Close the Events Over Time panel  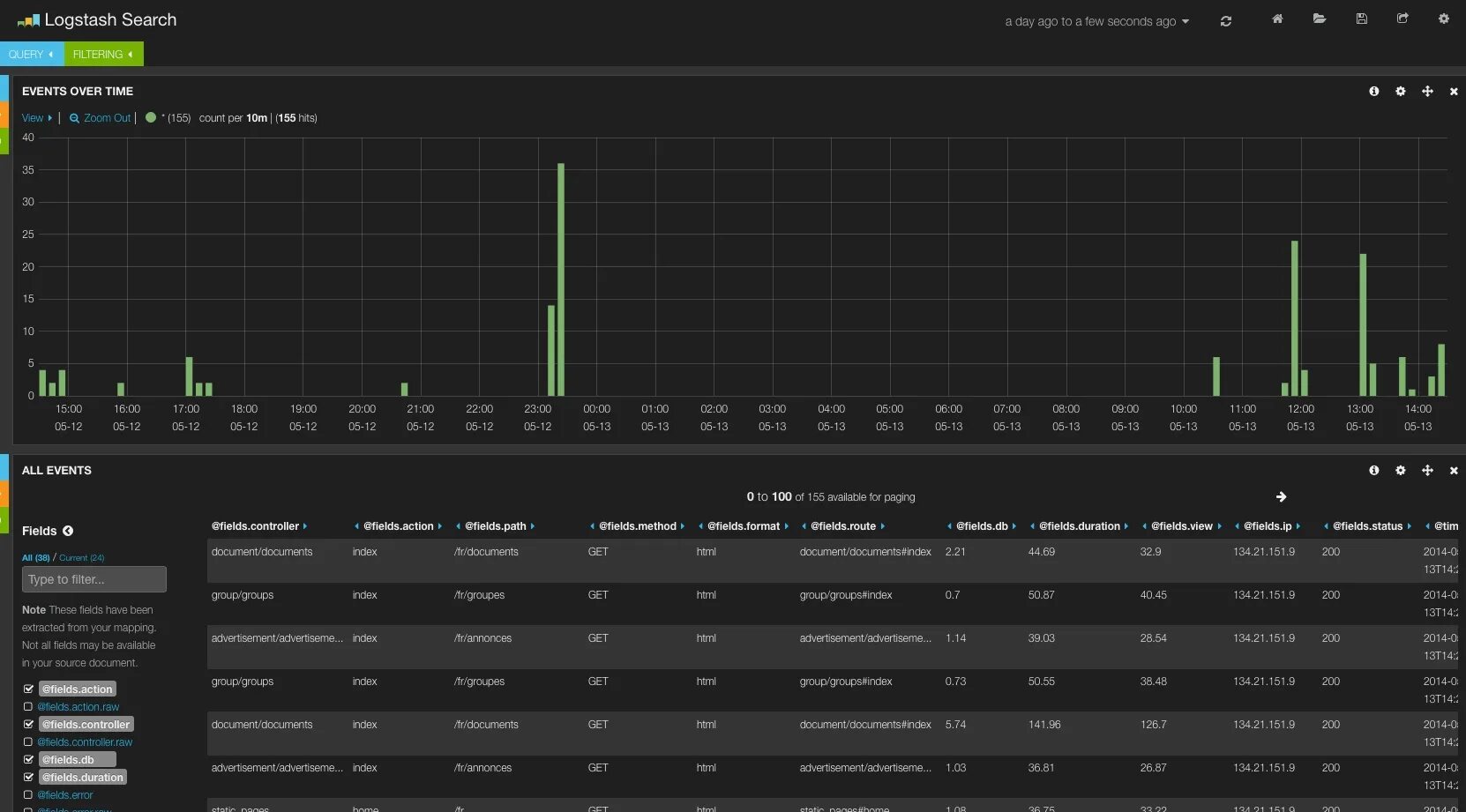click(1454, 92)
